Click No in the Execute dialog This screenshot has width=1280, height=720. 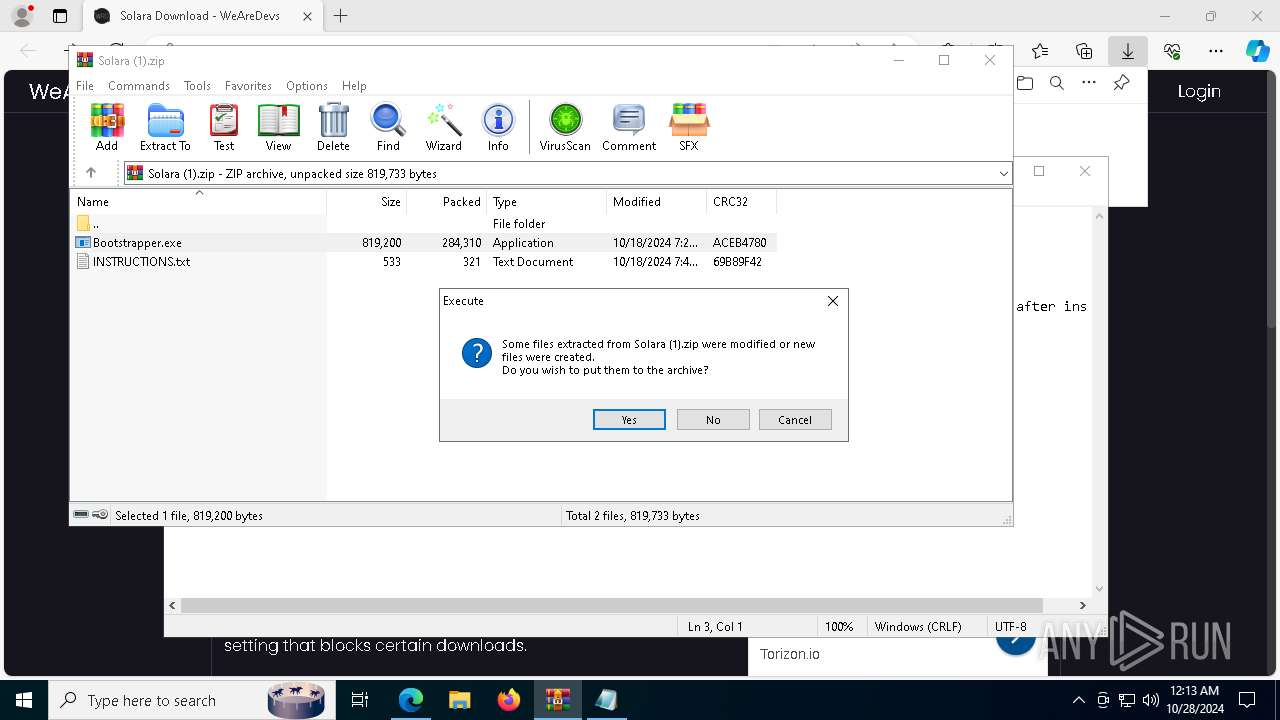(x=713, y=420)
